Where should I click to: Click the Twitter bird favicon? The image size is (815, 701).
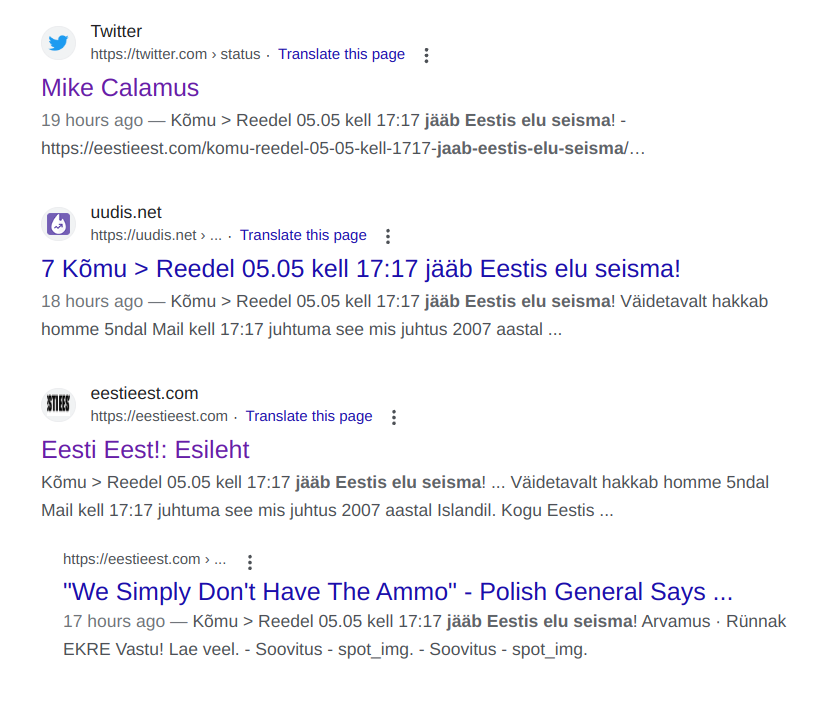58,43
